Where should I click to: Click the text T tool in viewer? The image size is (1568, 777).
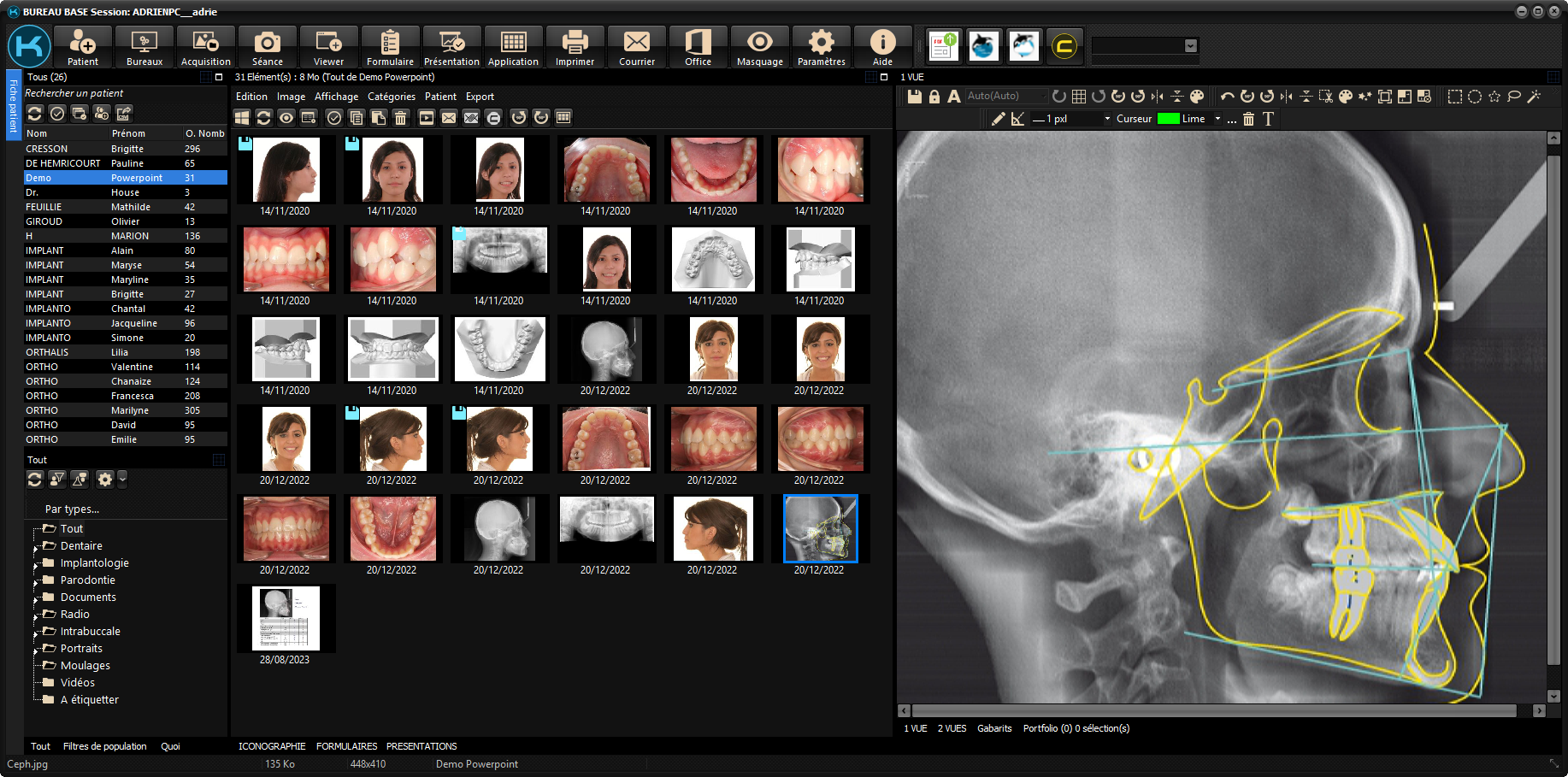tap(1268, 119)
